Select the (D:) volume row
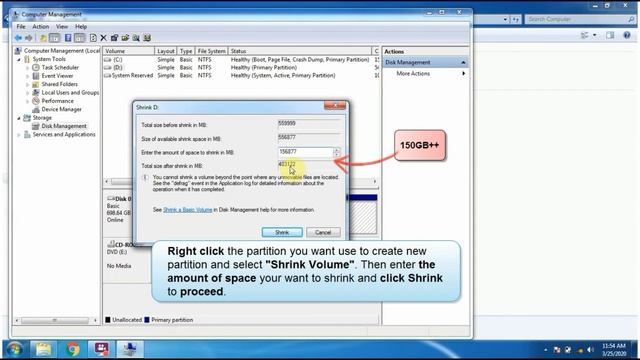The width and height of the screenshot is (640, 360). (x=241, y=68)
